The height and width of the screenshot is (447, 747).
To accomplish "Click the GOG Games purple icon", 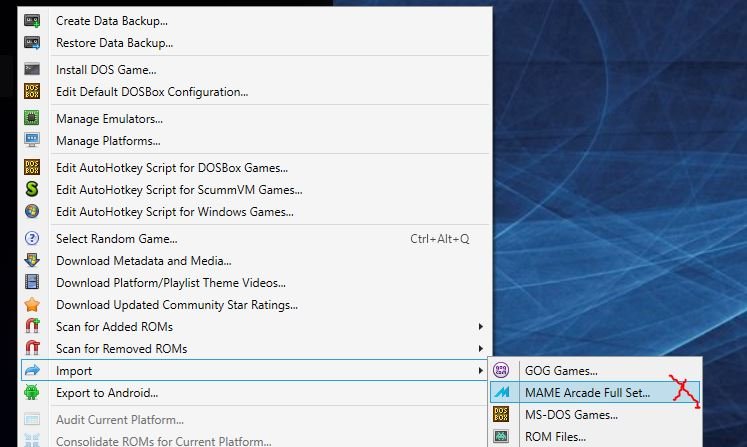I will click(x=501, y=370).
